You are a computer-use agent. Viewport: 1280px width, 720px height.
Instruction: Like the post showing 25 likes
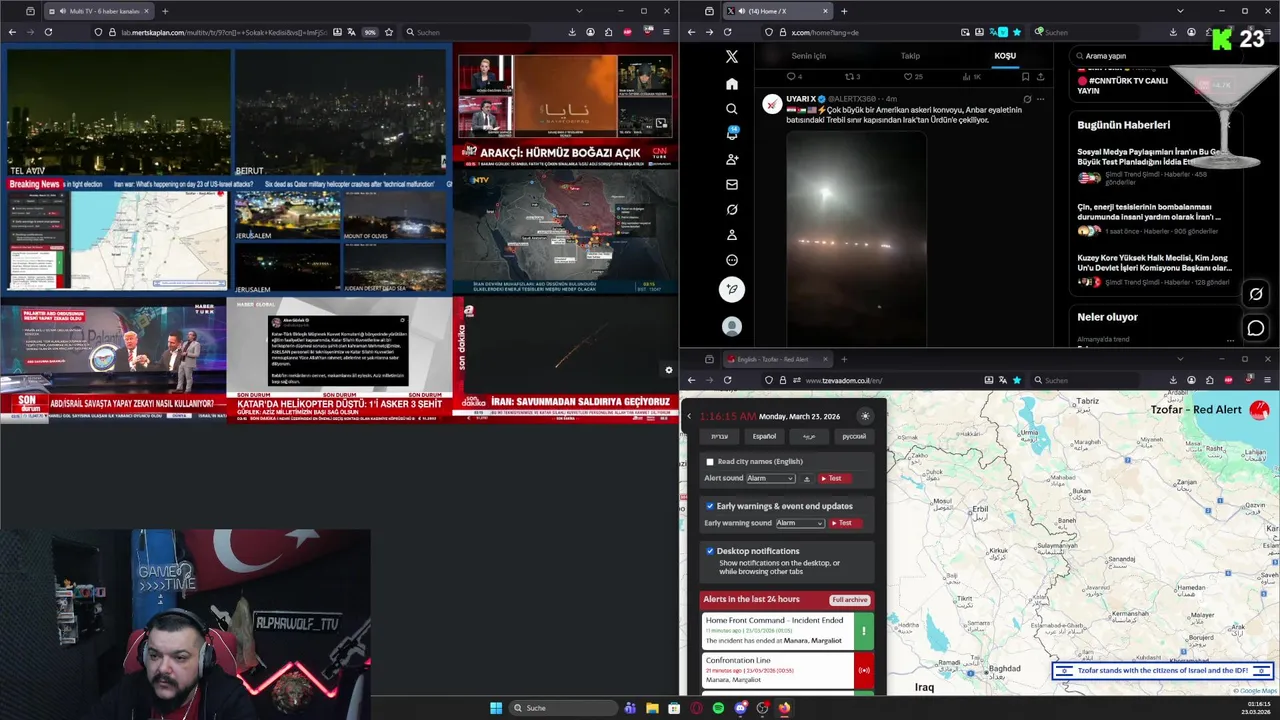pyautogui.click(x=913, y=76)
